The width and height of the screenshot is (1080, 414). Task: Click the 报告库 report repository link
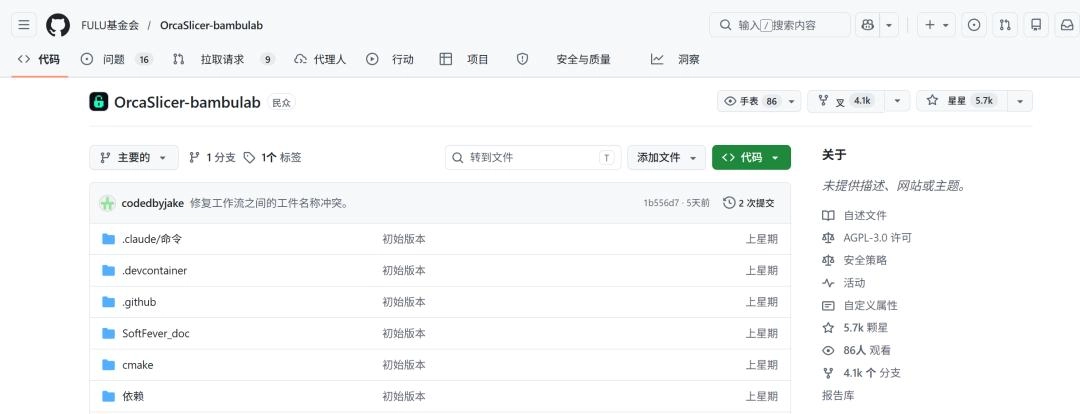click(x=838, y=395)
